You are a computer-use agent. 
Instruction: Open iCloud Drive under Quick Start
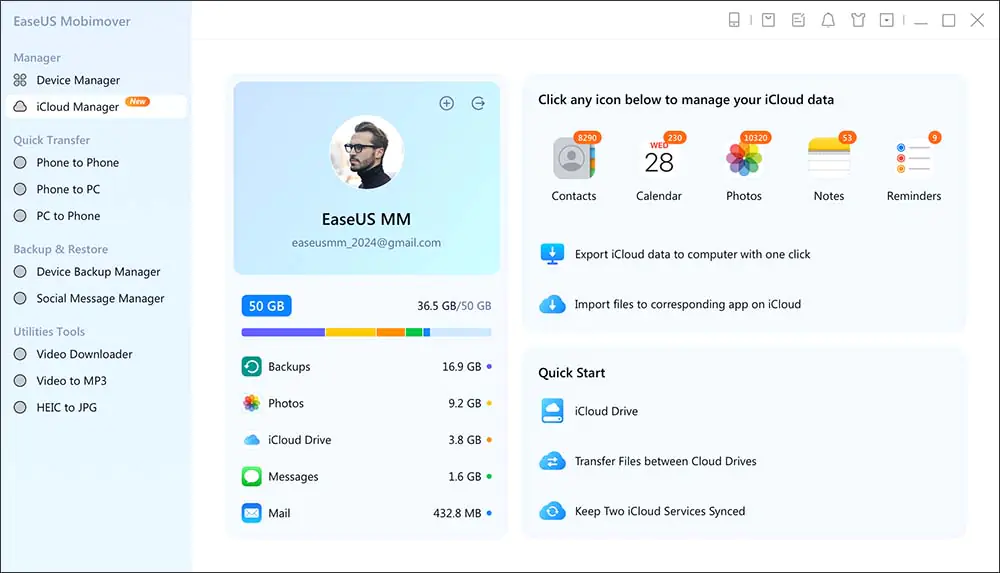(606, 412)
